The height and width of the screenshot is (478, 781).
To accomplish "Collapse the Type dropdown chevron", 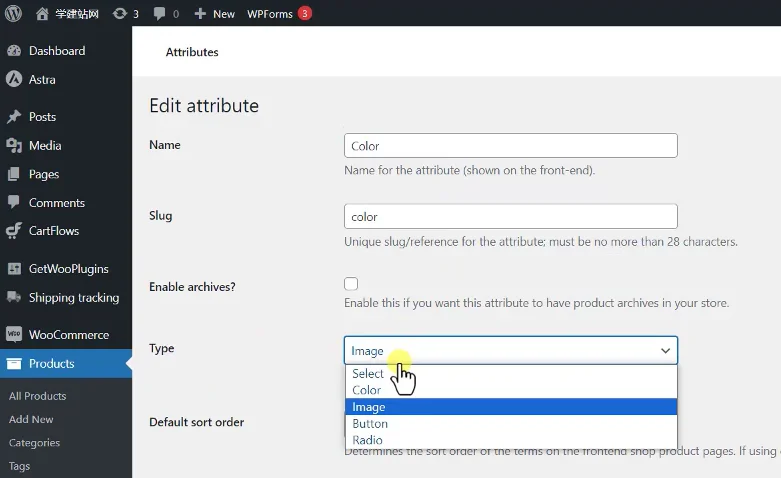I will 665,351.
